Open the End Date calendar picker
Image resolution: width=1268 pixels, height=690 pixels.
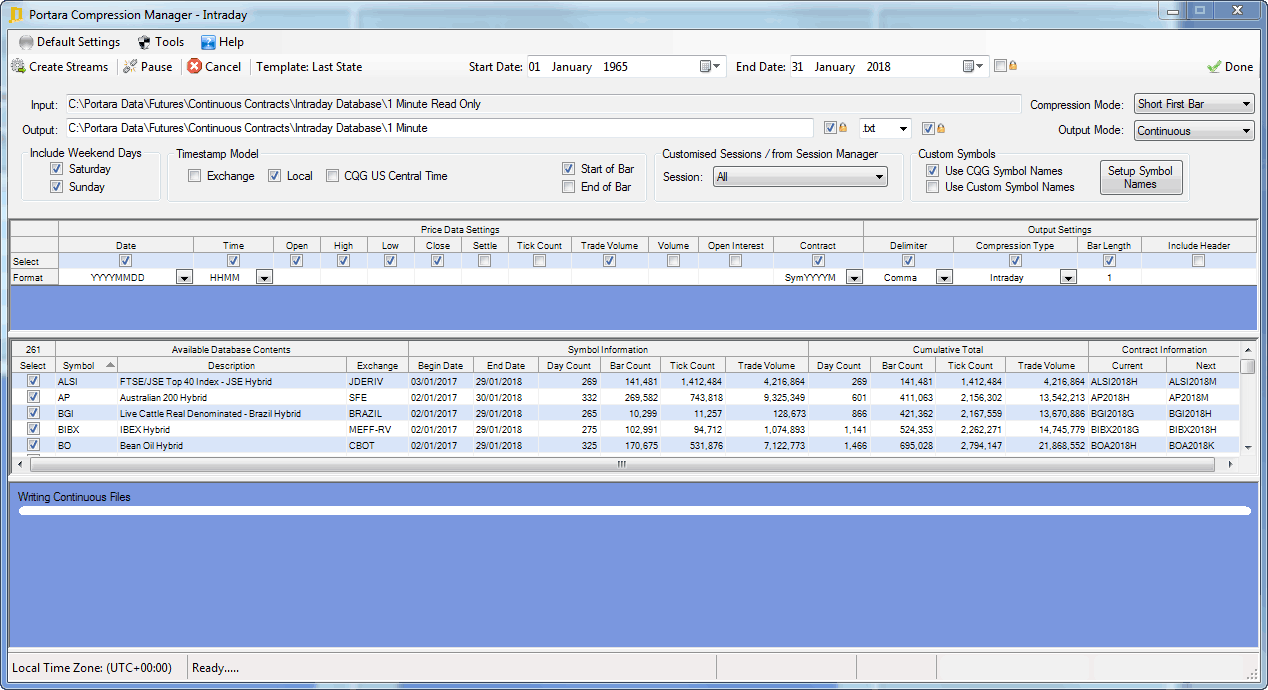point(974,67)
